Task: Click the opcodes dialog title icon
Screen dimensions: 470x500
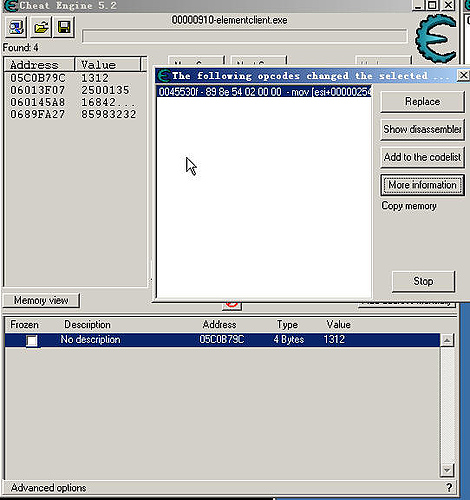Action: tap(164, 76)
